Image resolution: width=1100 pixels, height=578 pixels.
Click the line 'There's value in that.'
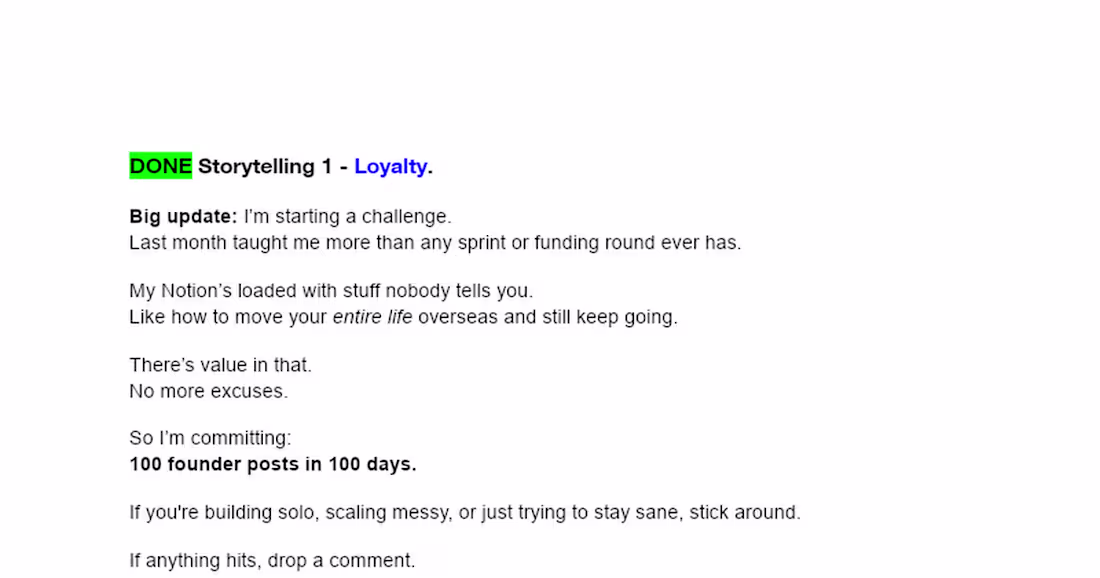click(220, 366)
